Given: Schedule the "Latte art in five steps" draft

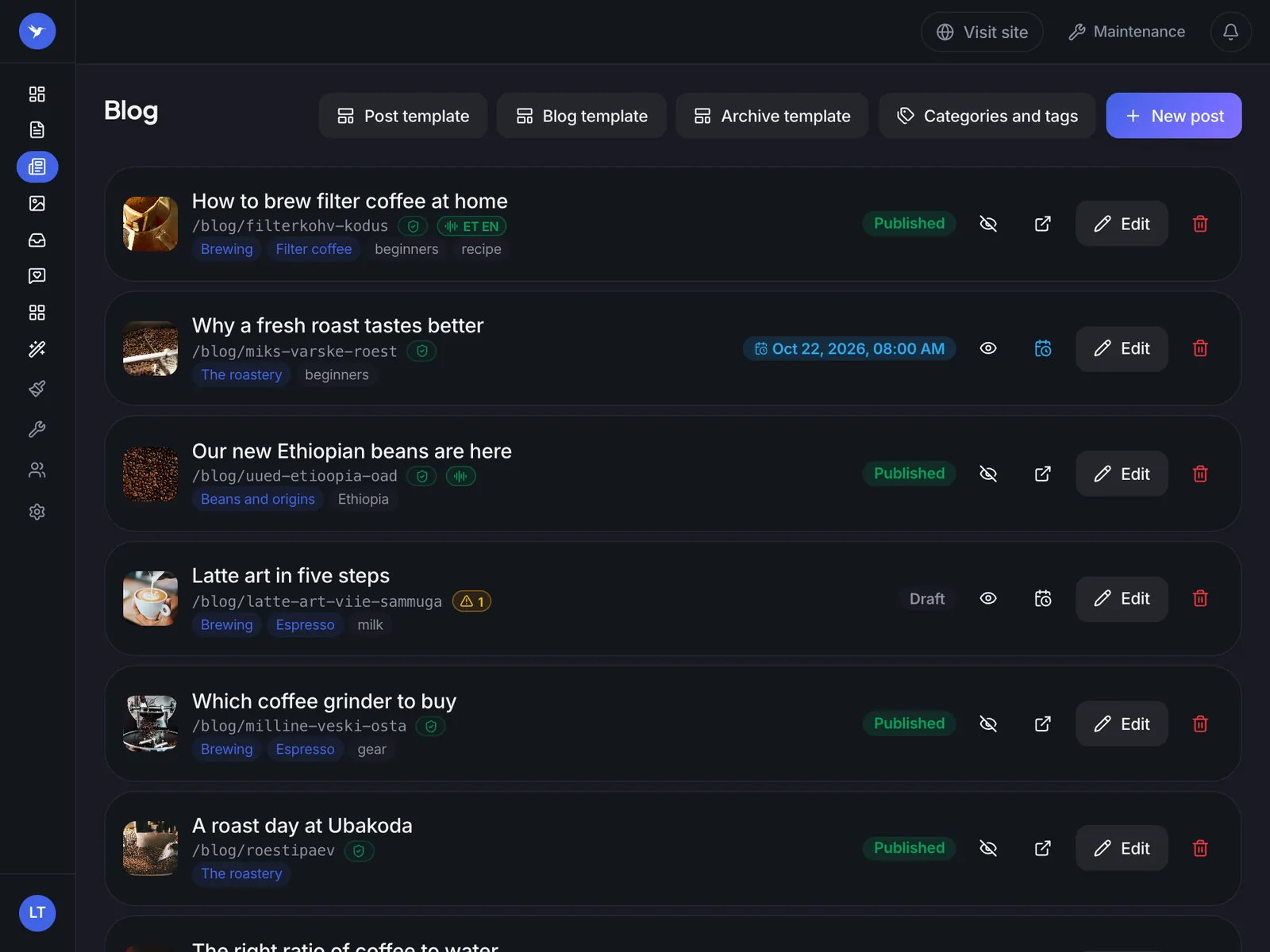Looking at the screenshot, I should click(1043, 599).
